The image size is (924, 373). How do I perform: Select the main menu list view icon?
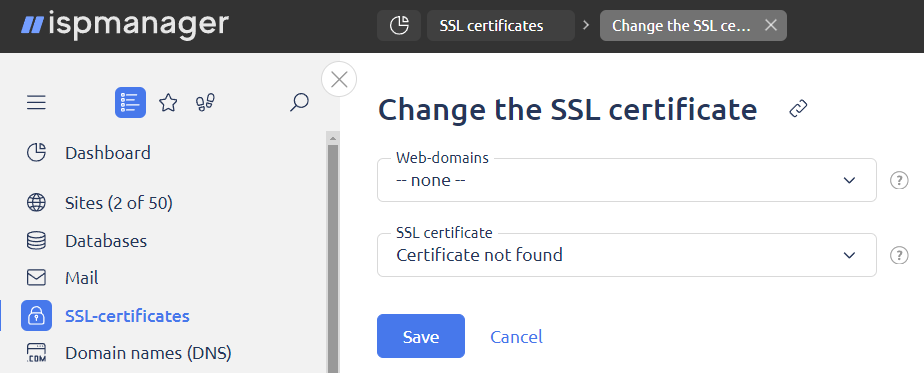130,103
